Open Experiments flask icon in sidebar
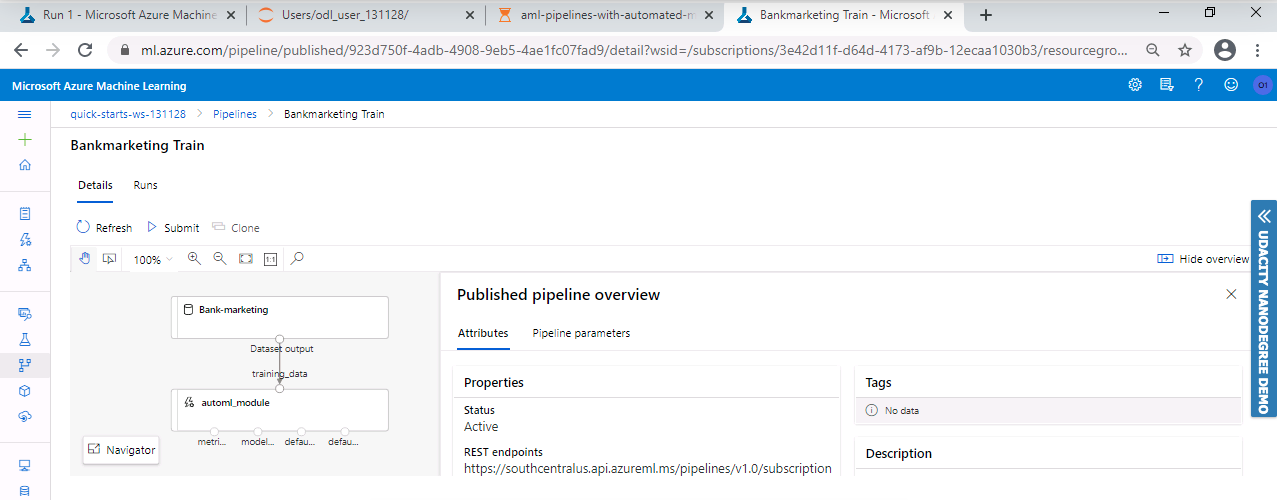Image resolution: width=1277 pixels, height=500 pixels. point(25,340)
